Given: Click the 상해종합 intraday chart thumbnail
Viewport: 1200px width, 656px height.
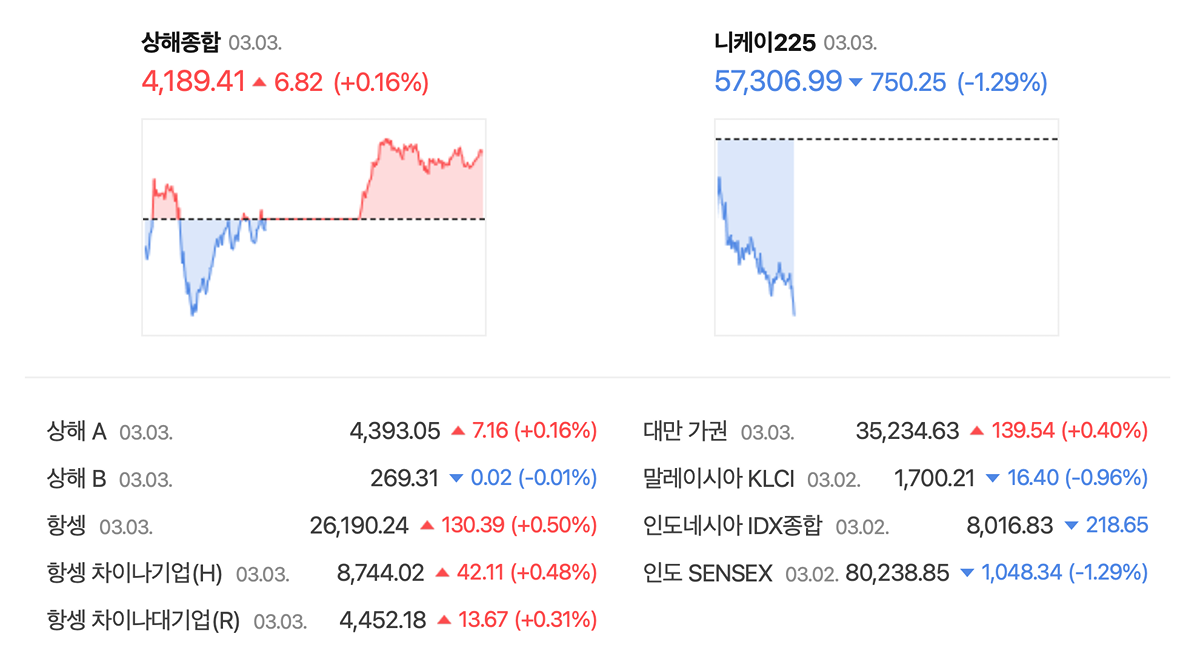Looking at the screenshot, I should click(314, 227).
